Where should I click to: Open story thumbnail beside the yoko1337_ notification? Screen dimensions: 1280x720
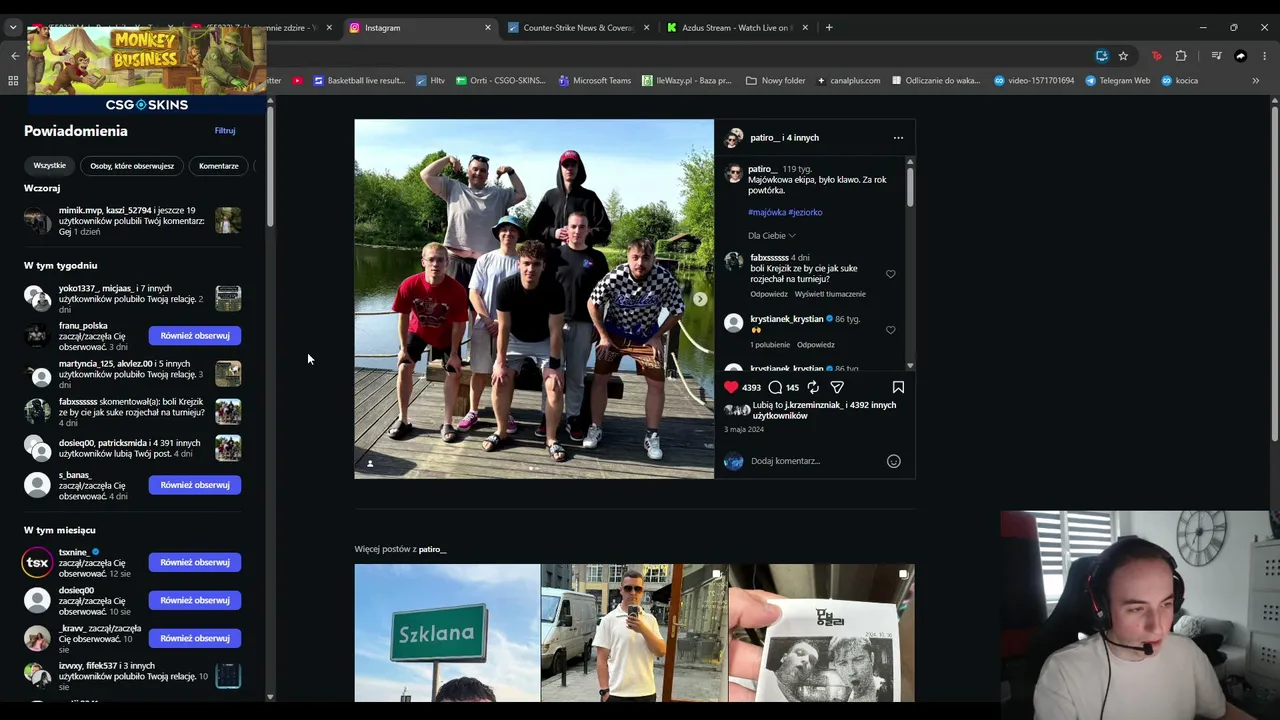pos(228,298)
